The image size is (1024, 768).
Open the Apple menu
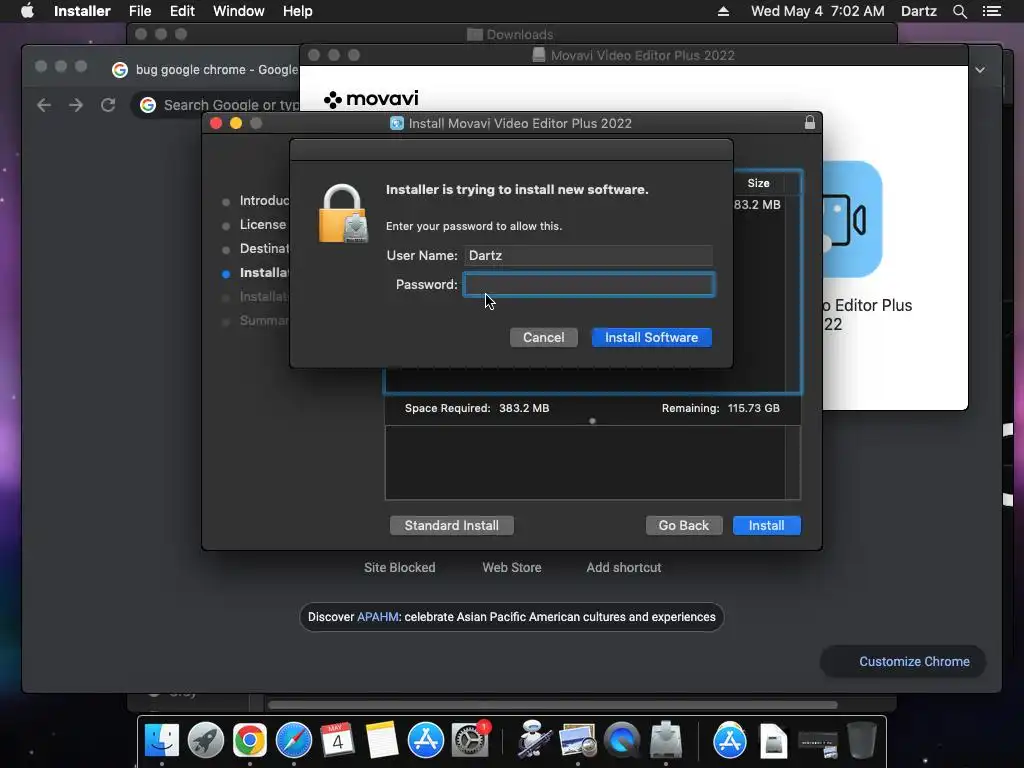[27, 11]
